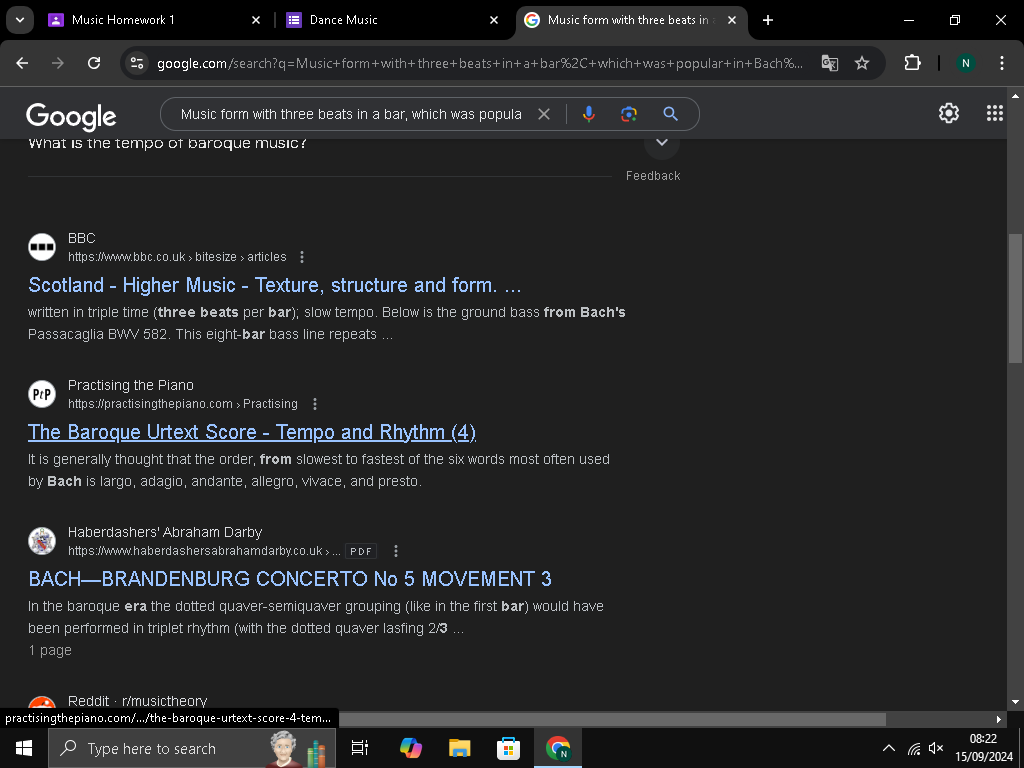Click the Practising the Piano favicon
Screen dimensions: 1024x768
click(x=42, y=394)
